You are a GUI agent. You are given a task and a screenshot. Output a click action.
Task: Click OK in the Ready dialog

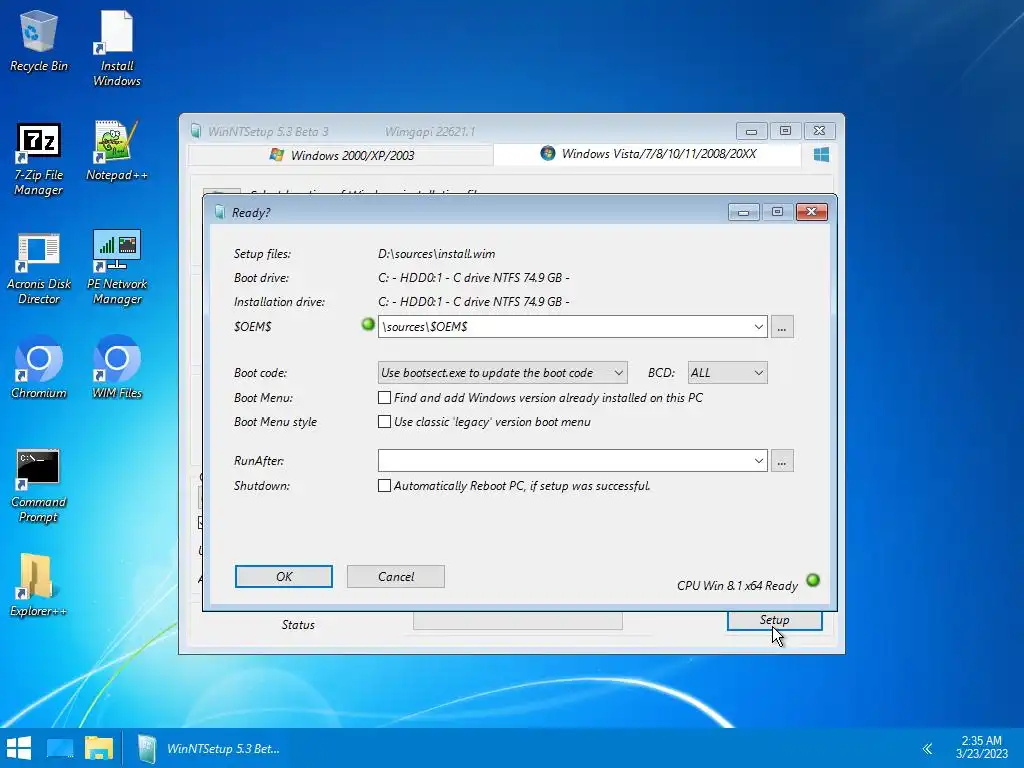(283, 577)
